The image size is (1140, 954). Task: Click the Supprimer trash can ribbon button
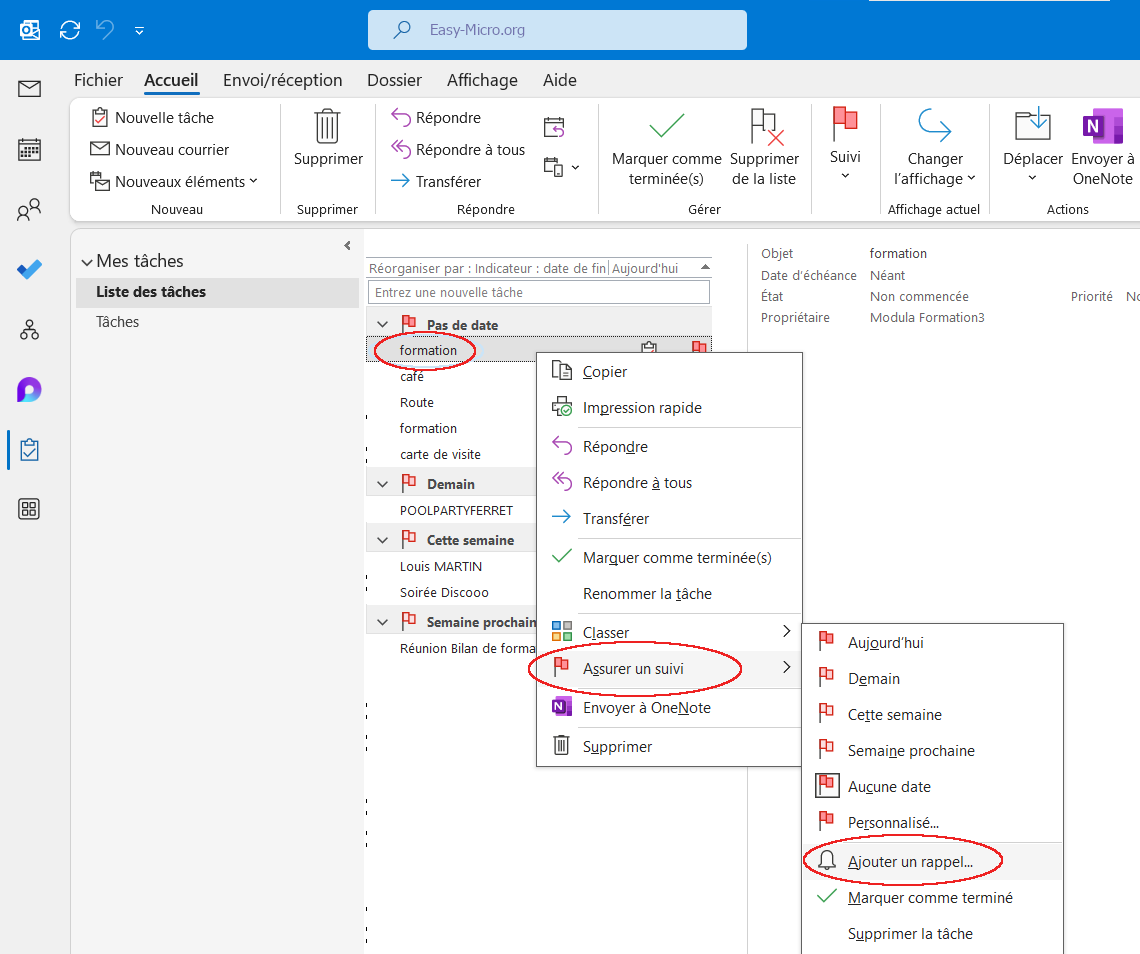(328, 139)
